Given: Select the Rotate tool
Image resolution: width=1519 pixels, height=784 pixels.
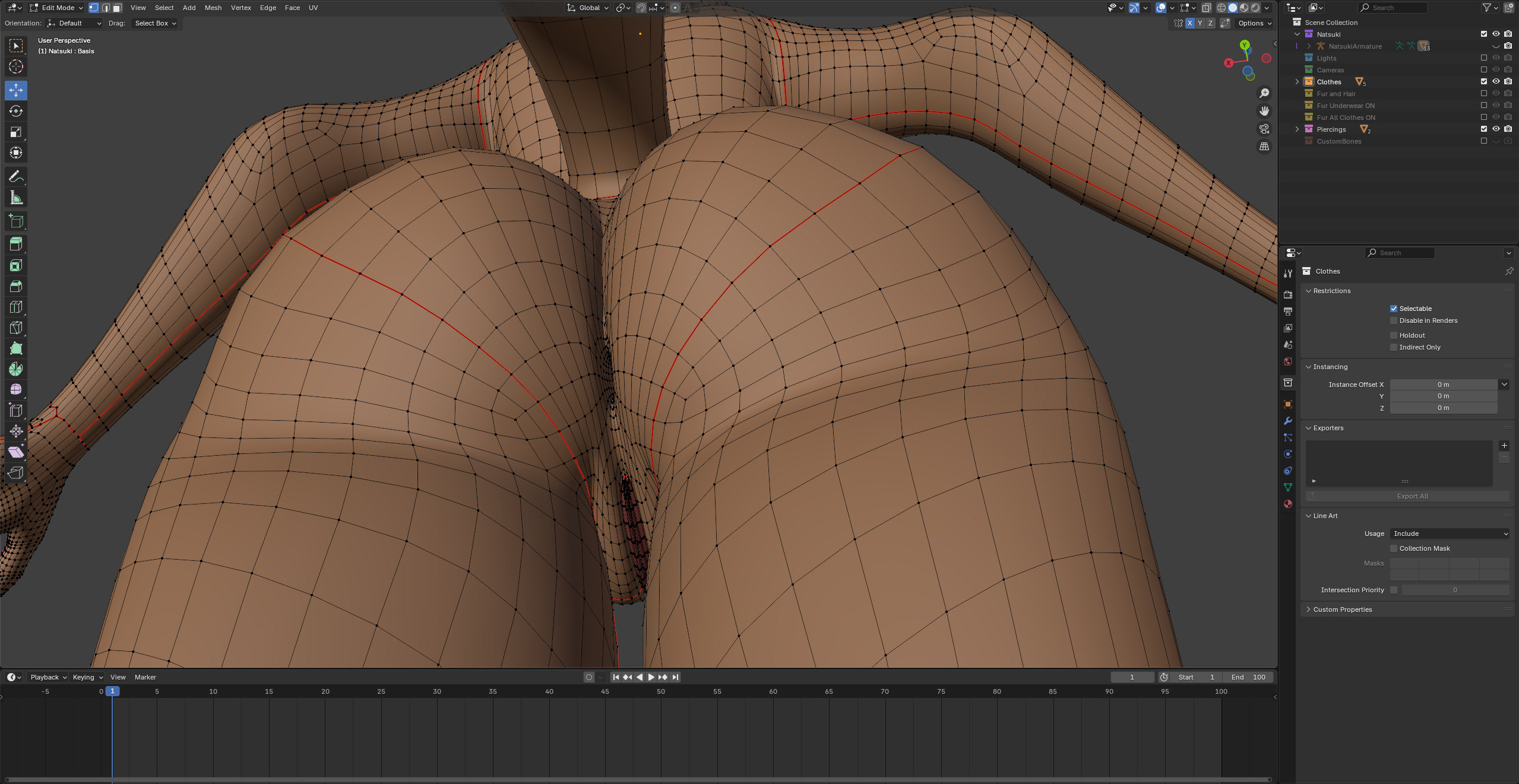Looking at the screenshot, I should (16, 111).
